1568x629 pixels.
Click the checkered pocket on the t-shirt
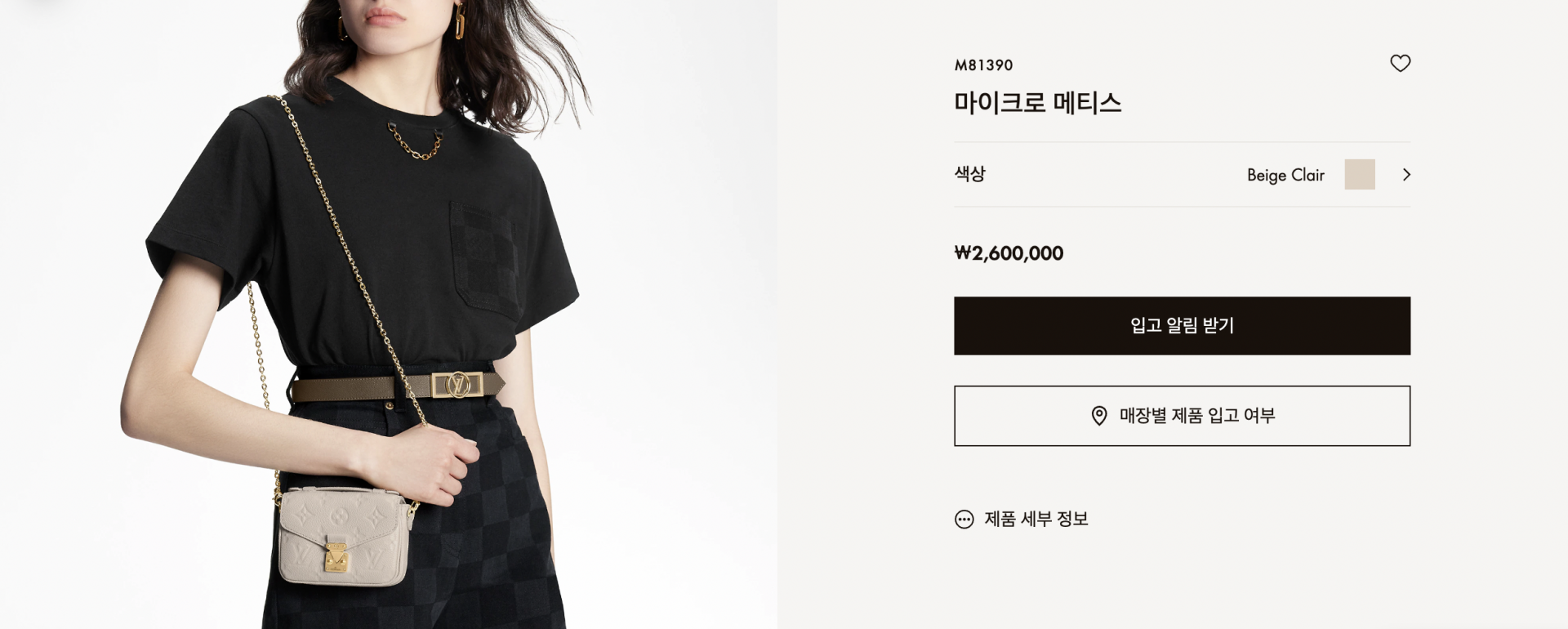pos(485,260)
